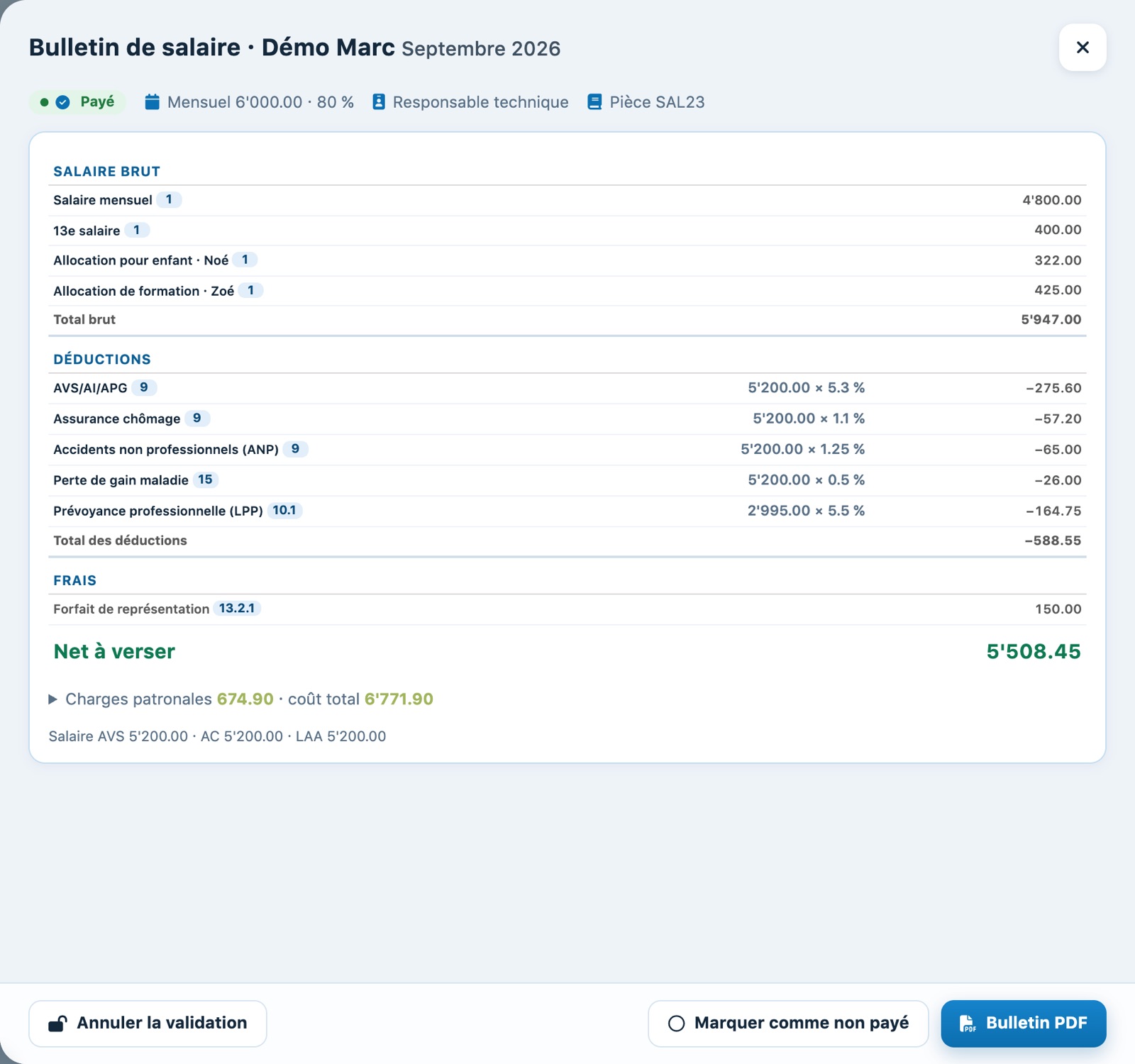Download the Bulletin PDF
The height and width of the screenshot is (1064, 1135).
(x=1024, y=1023)
